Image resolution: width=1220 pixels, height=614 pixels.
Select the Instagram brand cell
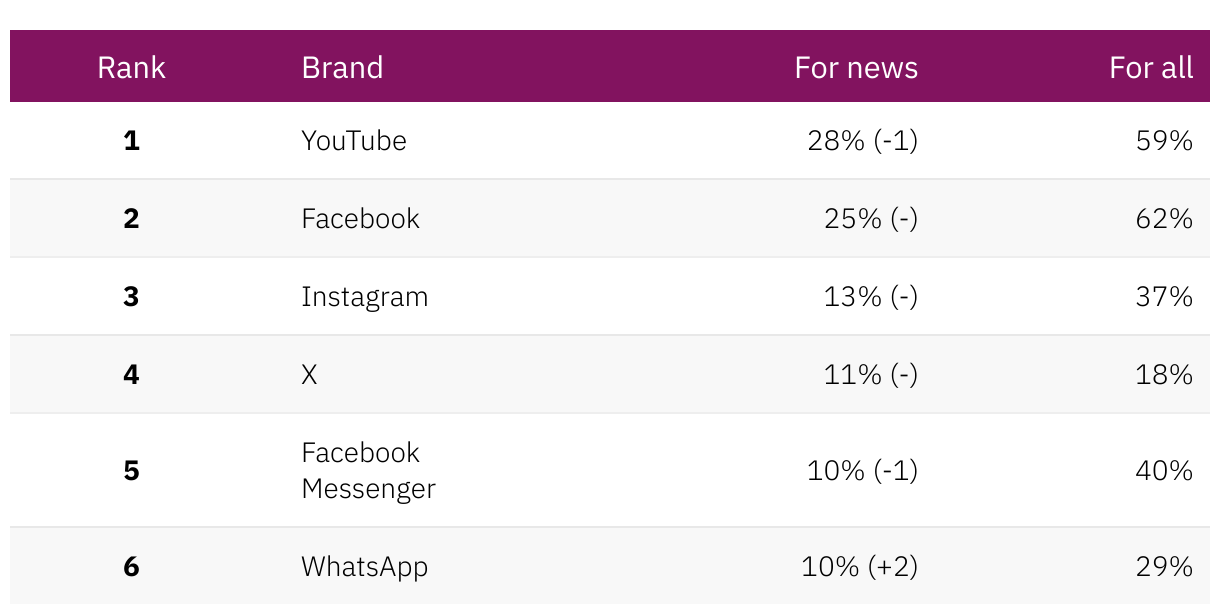tap(364, 297)
